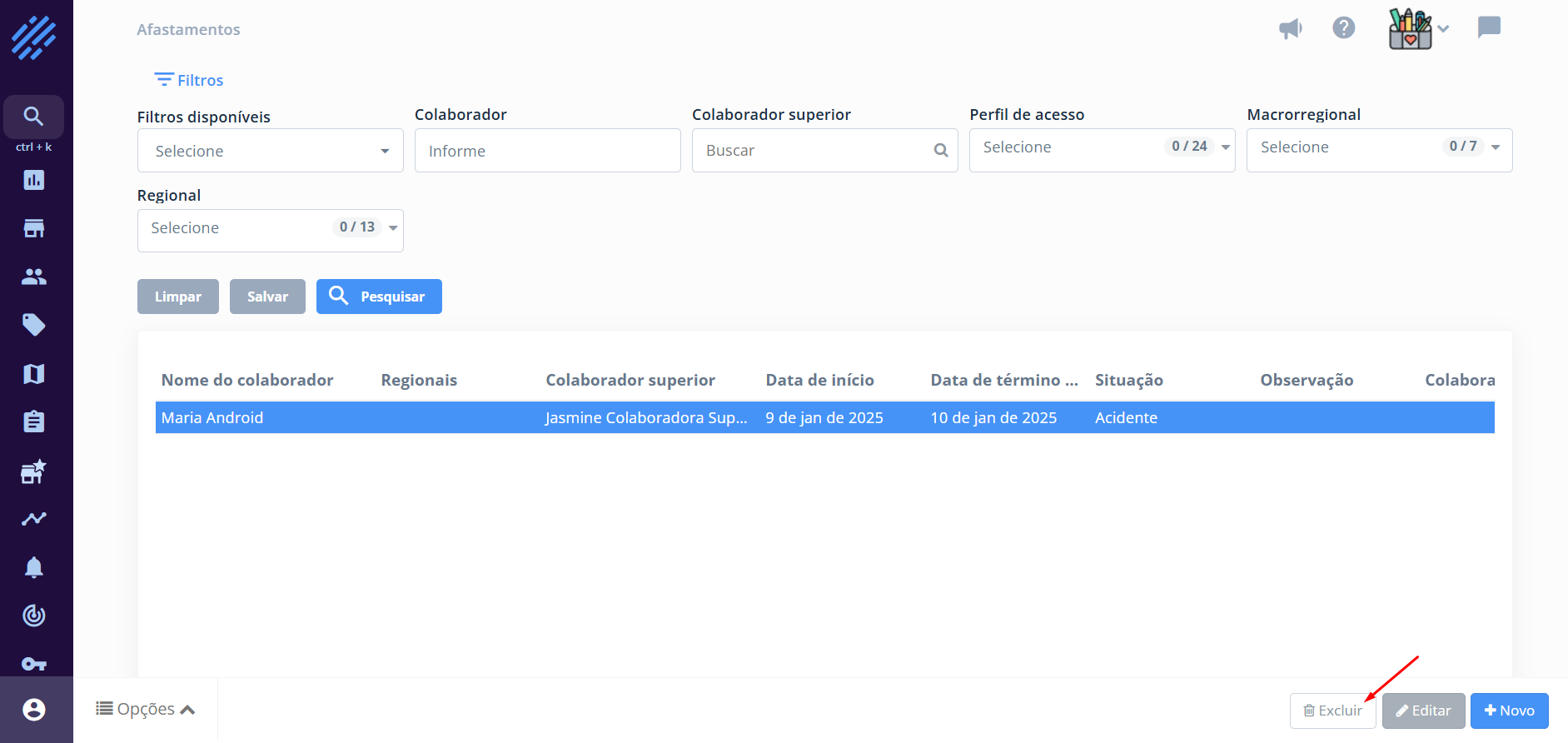Viewport: 1568px width, 743px height.
Task: Open the people group icon in sidebar
Action: pyautogui.click(x=34, y=277)
